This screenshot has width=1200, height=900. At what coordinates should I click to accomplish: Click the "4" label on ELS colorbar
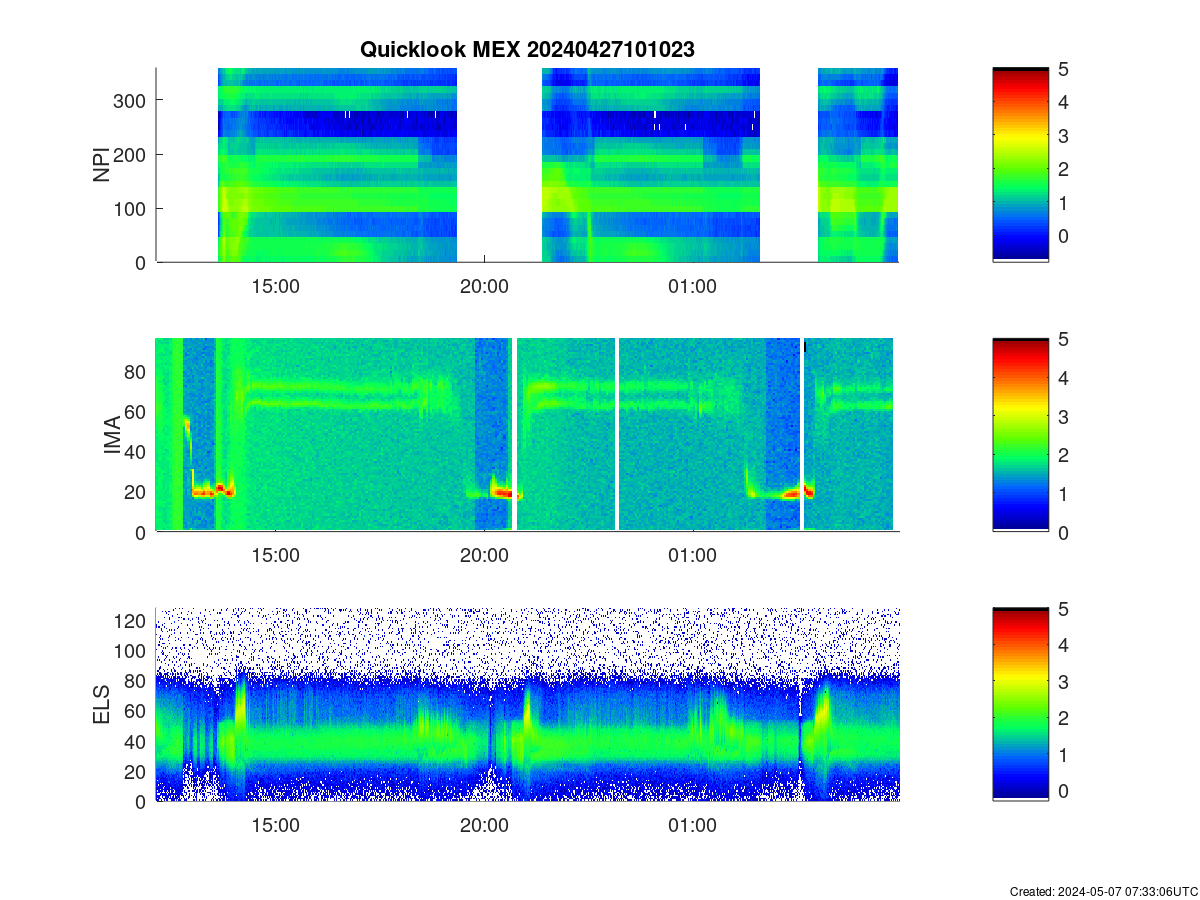(x=1063, y=645)
